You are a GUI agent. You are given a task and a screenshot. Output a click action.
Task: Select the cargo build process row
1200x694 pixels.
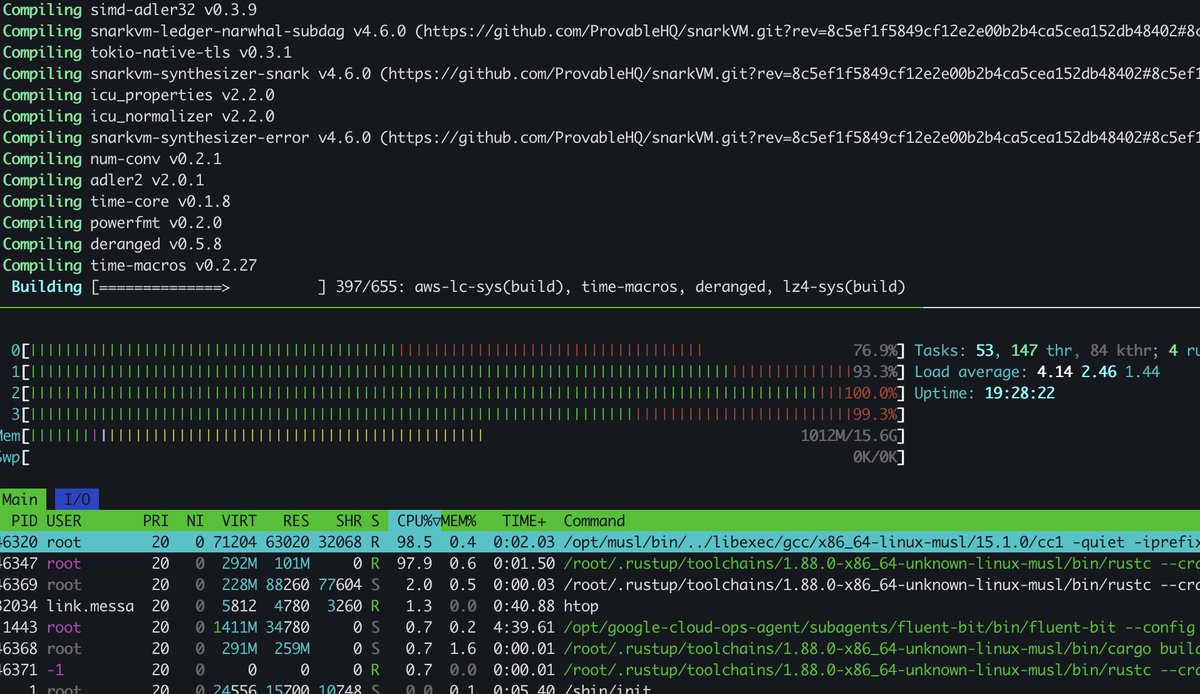pos(600,648)
